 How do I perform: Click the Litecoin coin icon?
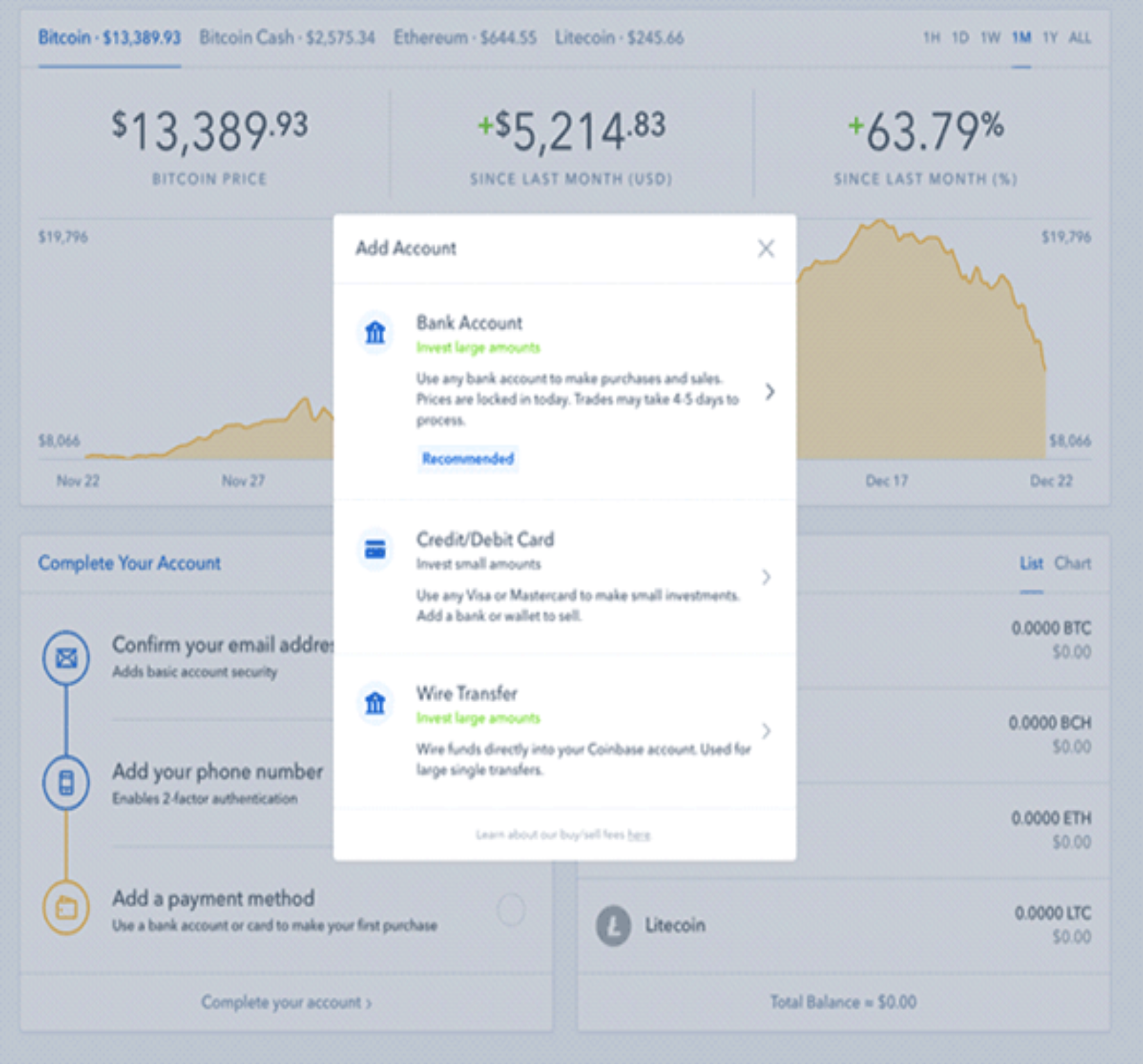613,926
